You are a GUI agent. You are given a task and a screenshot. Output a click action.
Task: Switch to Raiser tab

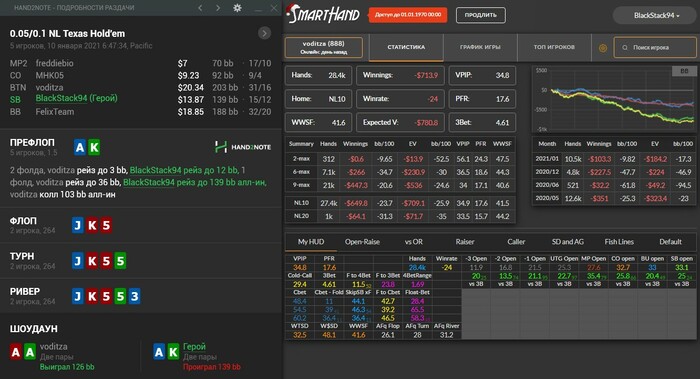[465, 242]
